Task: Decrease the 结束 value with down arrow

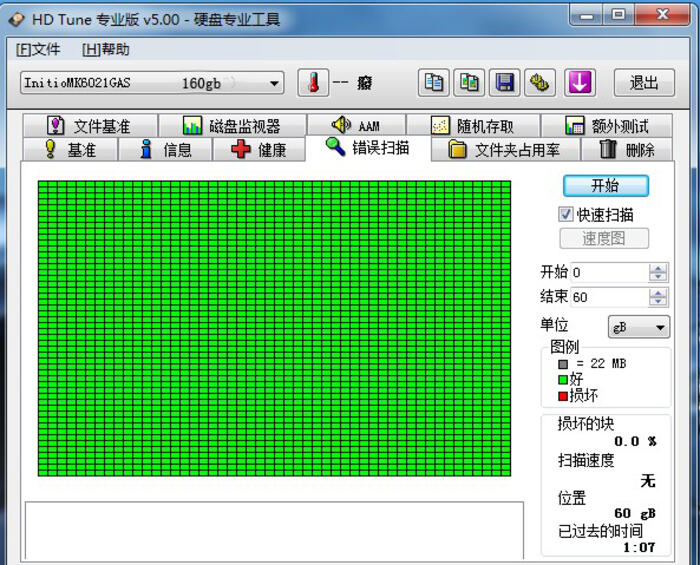Action: click(x=657, y=302)
